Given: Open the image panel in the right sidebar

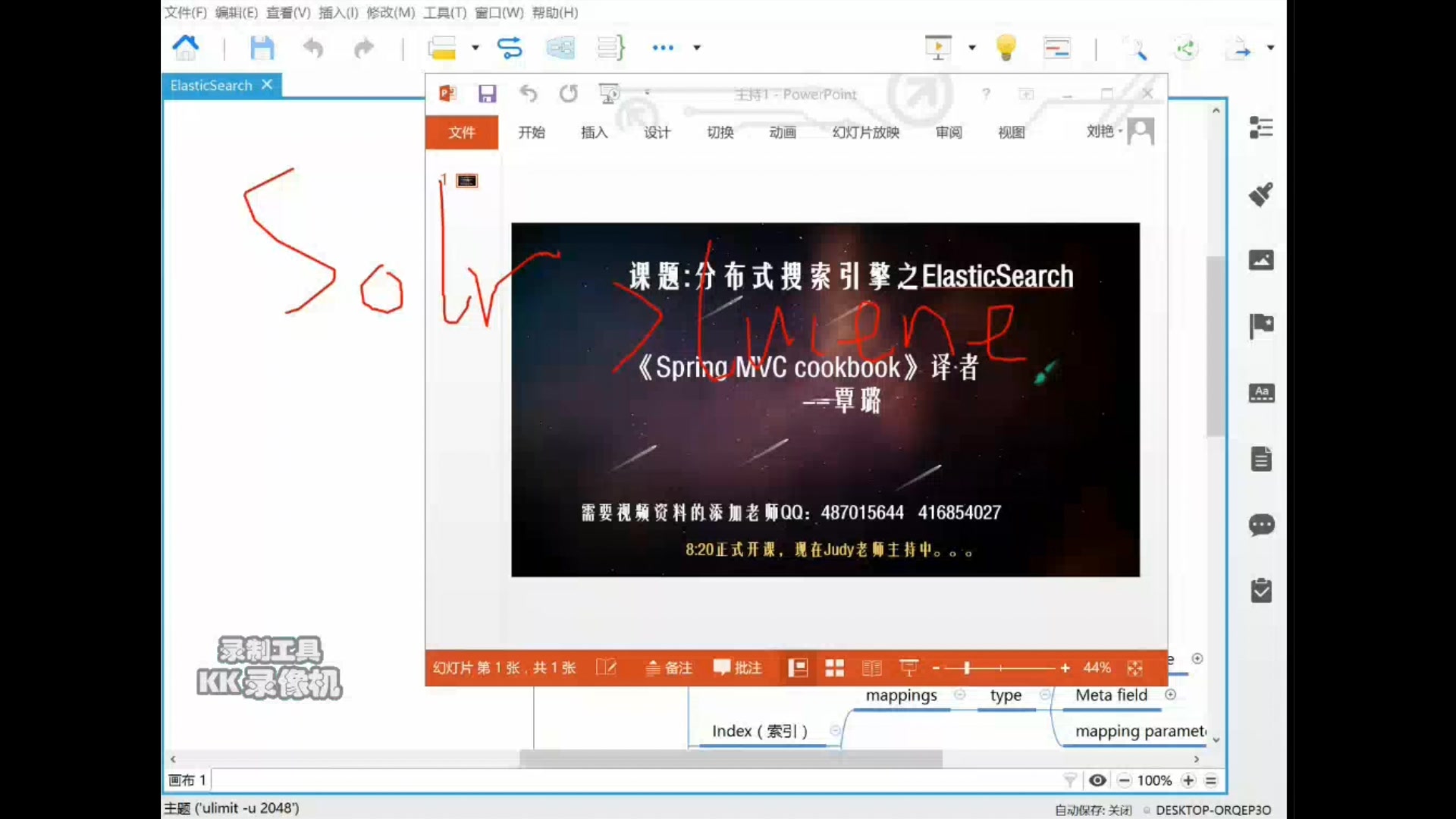Looking at the screenshot, I should pyautogui.click(x=1261, y=260).
